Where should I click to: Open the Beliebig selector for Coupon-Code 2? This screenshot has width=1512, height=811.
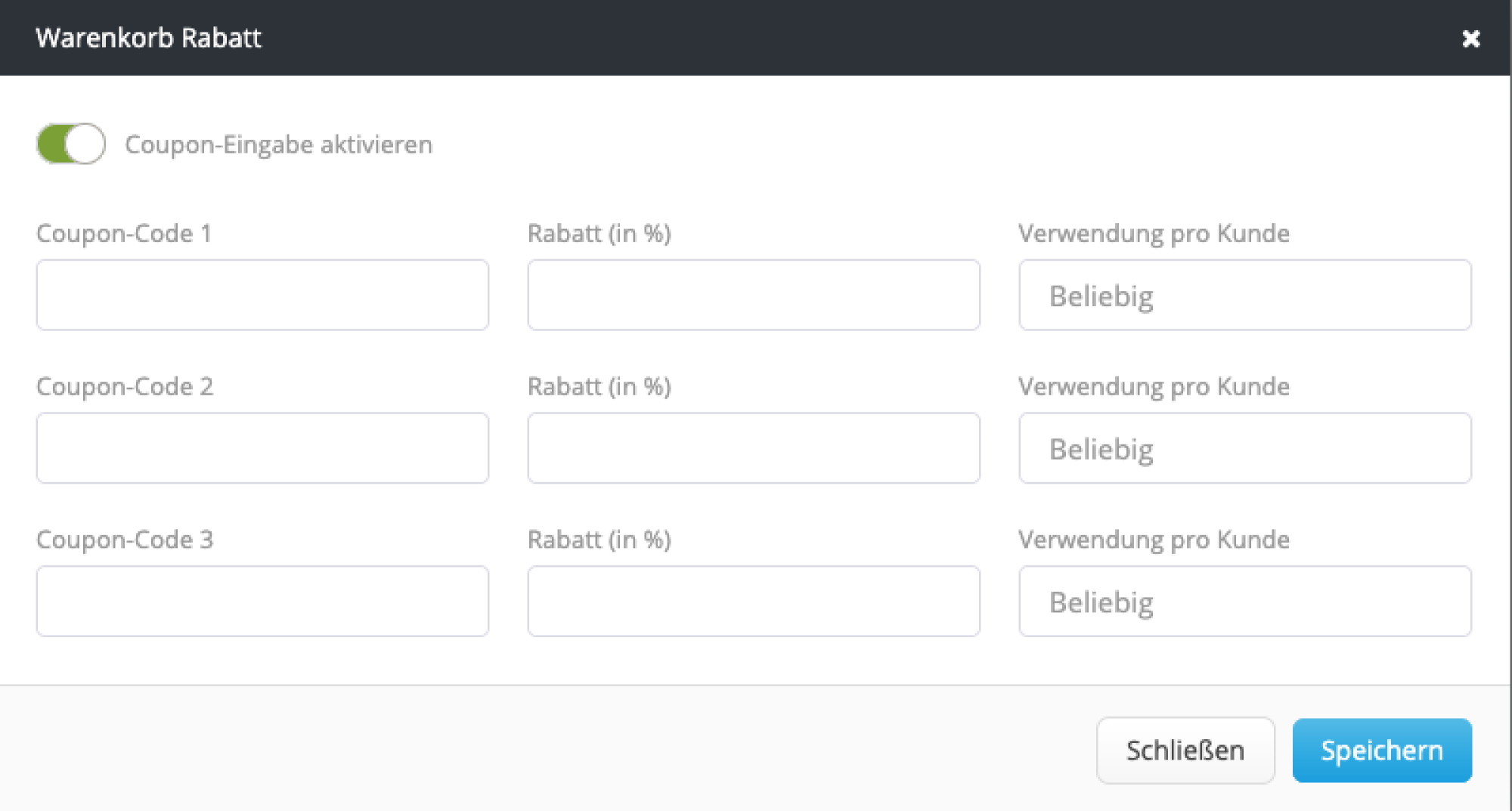click(1244, 448)
